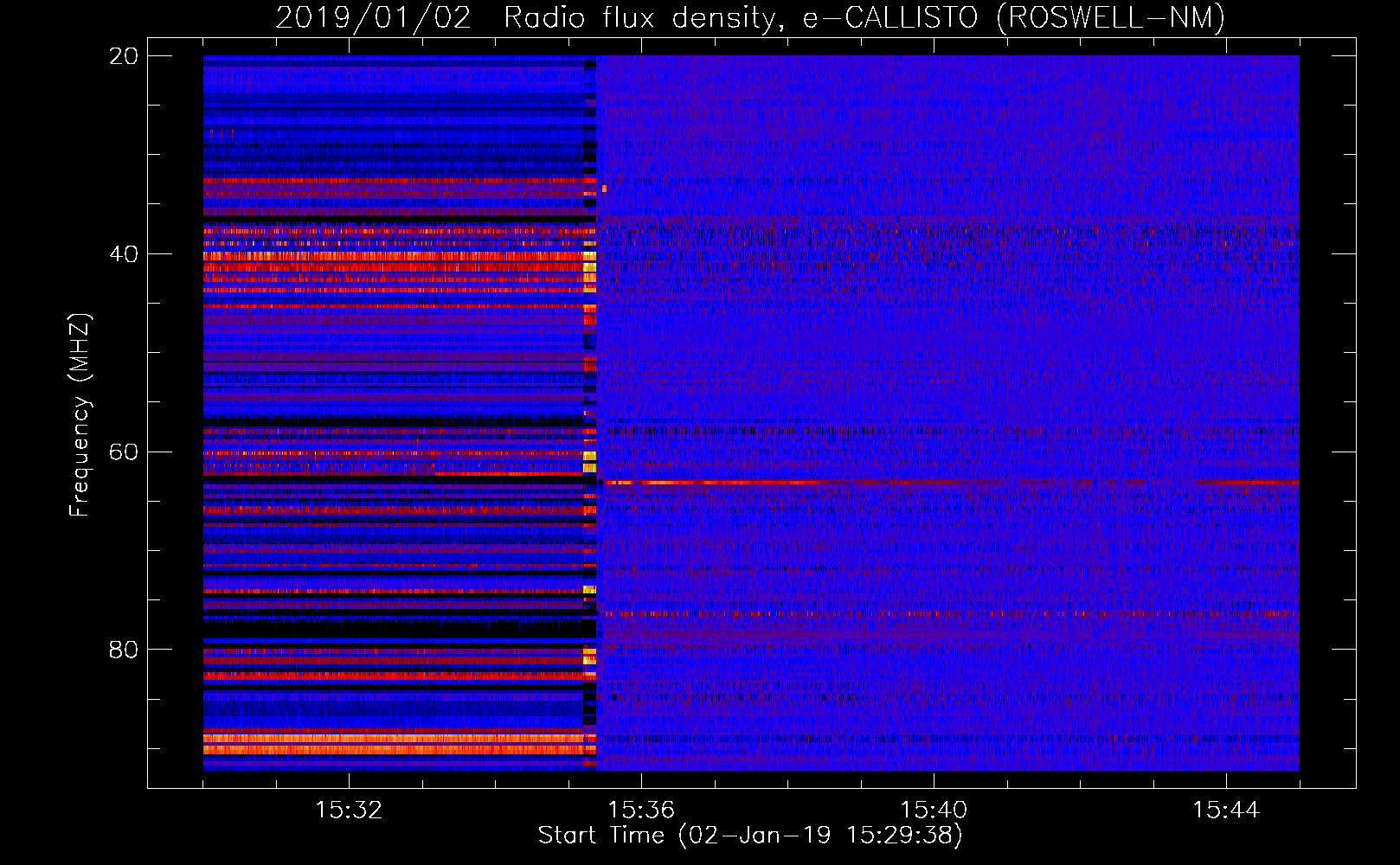Click the 'Start Time (02-Jan-19 15:29:38)' label
The width and height of the screenshot is (1400, 865).
click(x=750, y=836)
